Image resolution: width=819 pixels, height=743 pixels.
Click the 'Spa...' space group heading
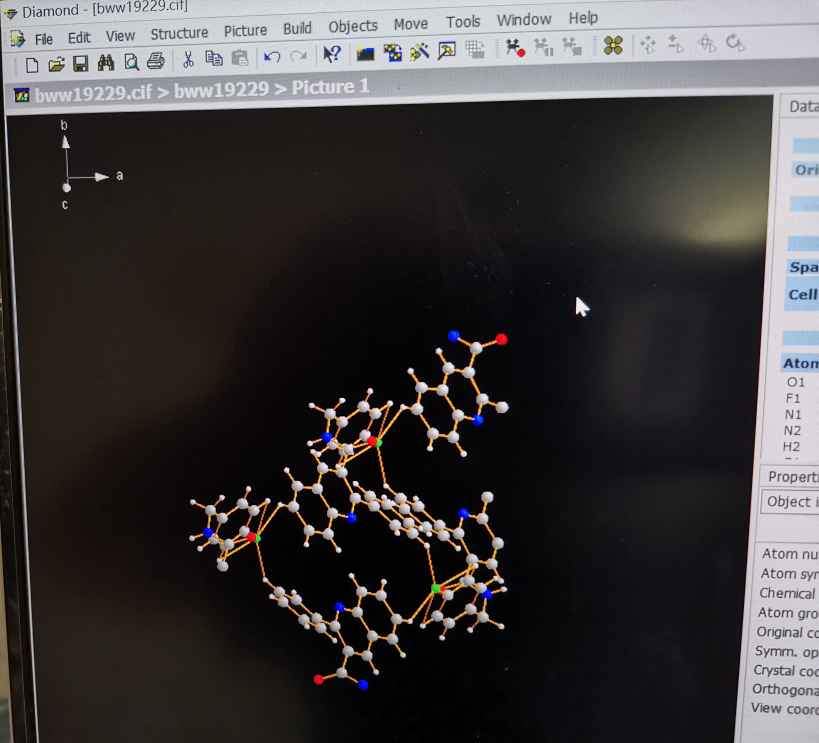[803, 267]
